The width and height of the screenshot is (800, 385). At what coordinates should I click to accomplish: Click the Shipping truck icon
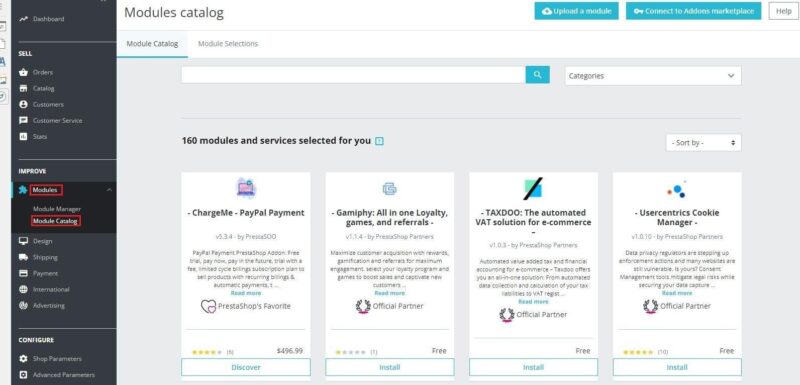pyautogui.click(x=23, y=257)
